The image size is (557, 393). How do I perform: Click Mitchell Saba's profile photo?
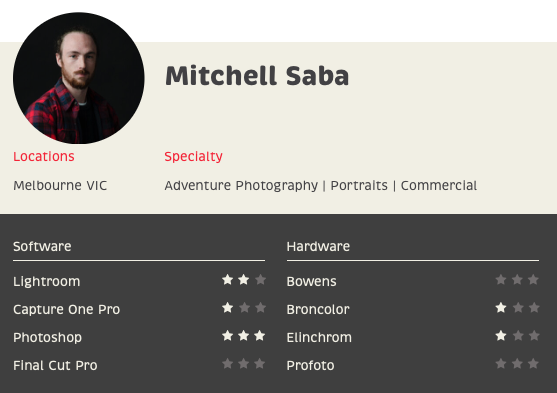tap(79, 78)
